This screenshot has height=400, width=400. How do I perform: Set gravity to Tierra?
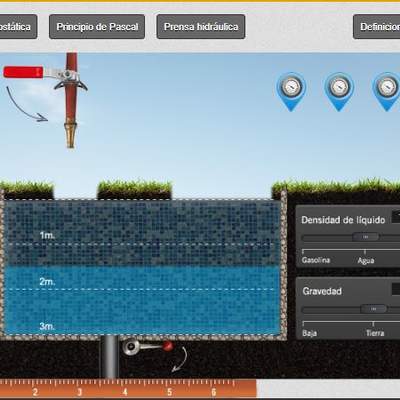pyautogui.click(x=375, y=333)
